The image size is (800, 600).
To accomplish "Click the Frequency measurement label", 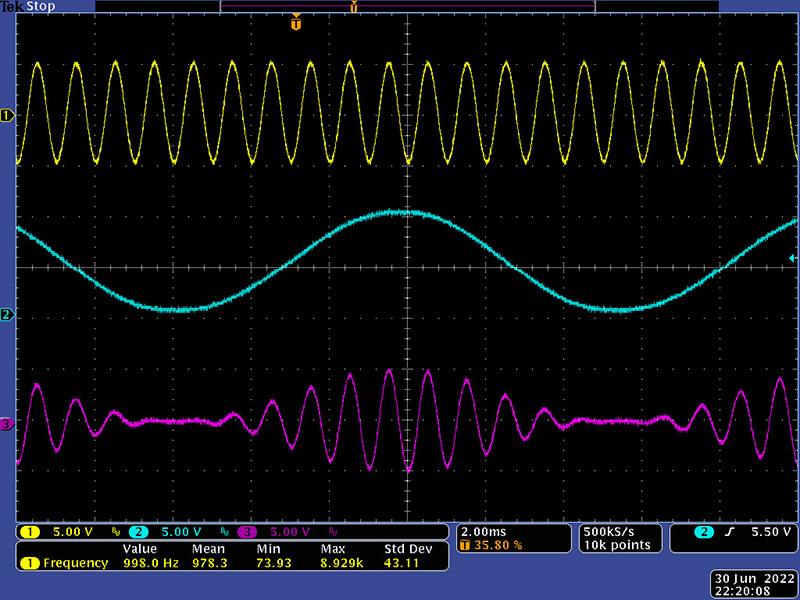I will [75, 563].
